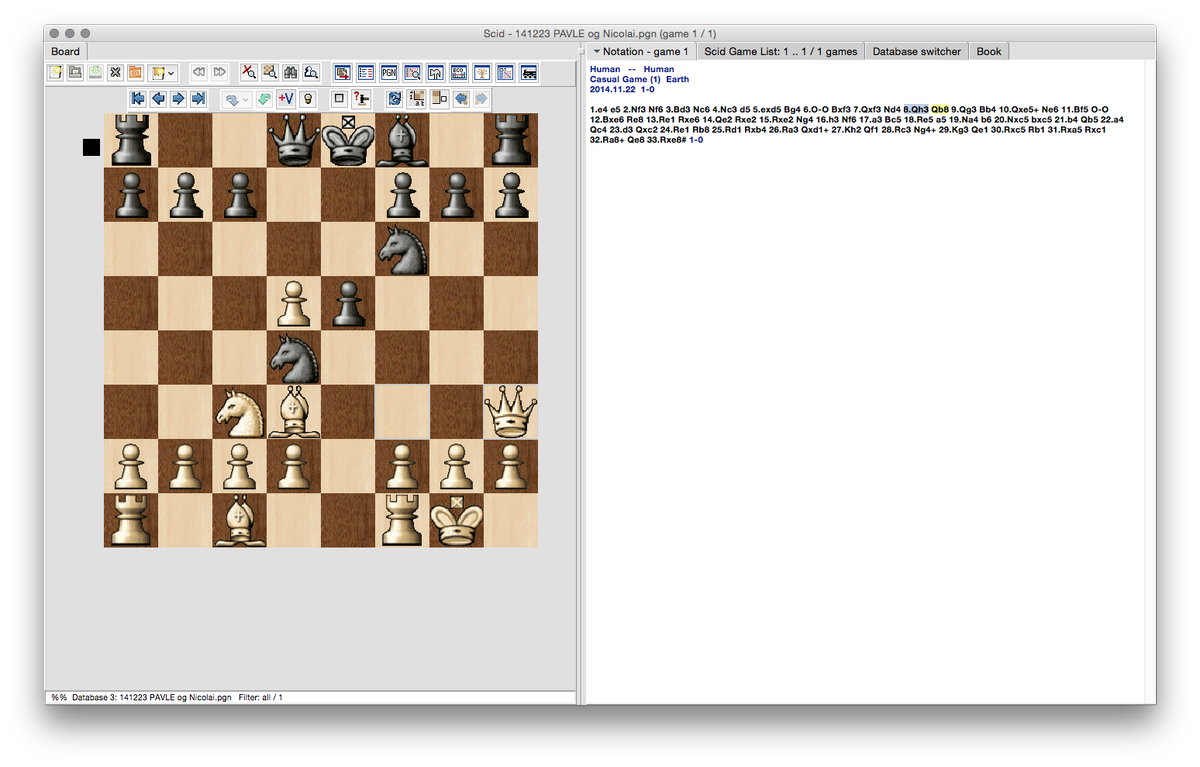Click move 8.Qh3 in the notation

916,109
